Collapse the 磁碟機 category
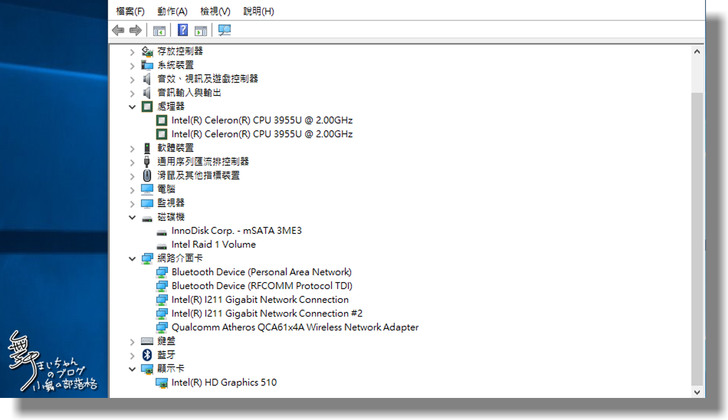Image resolution: width=728 pixels, height=420 pixels. 132,217
